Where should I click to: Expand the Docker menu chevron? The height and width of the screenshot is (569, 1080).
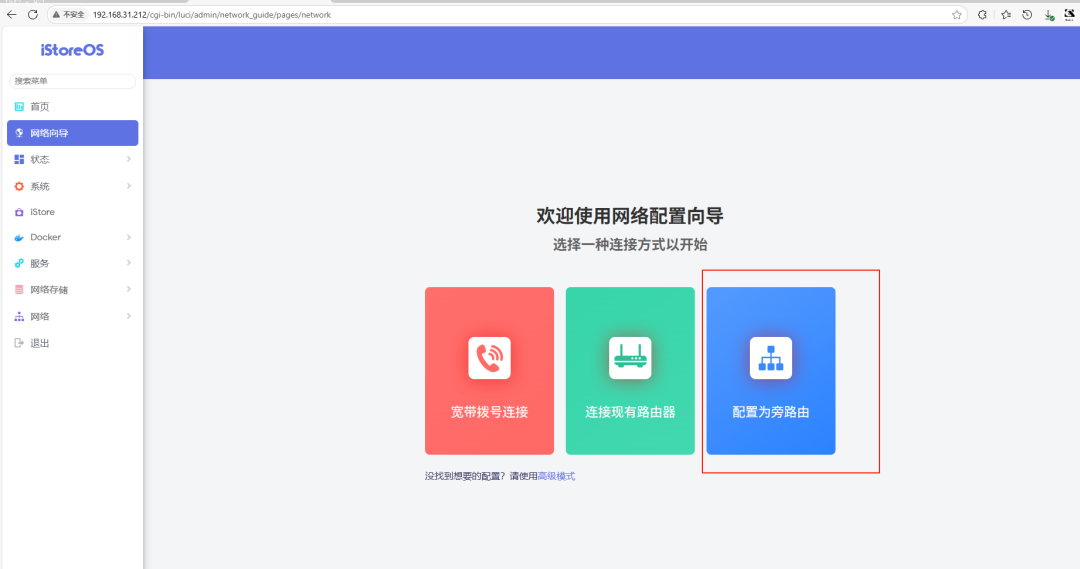[x=129, y=238]
